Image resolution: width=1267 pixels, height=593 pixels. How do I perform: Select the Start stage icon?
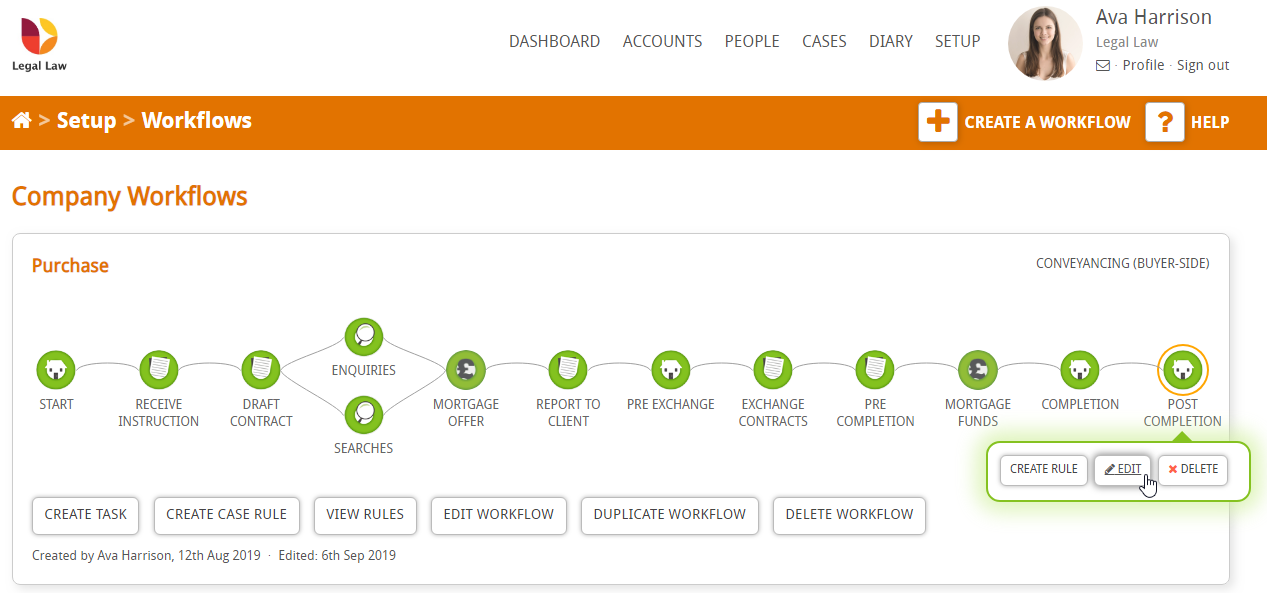55,369
